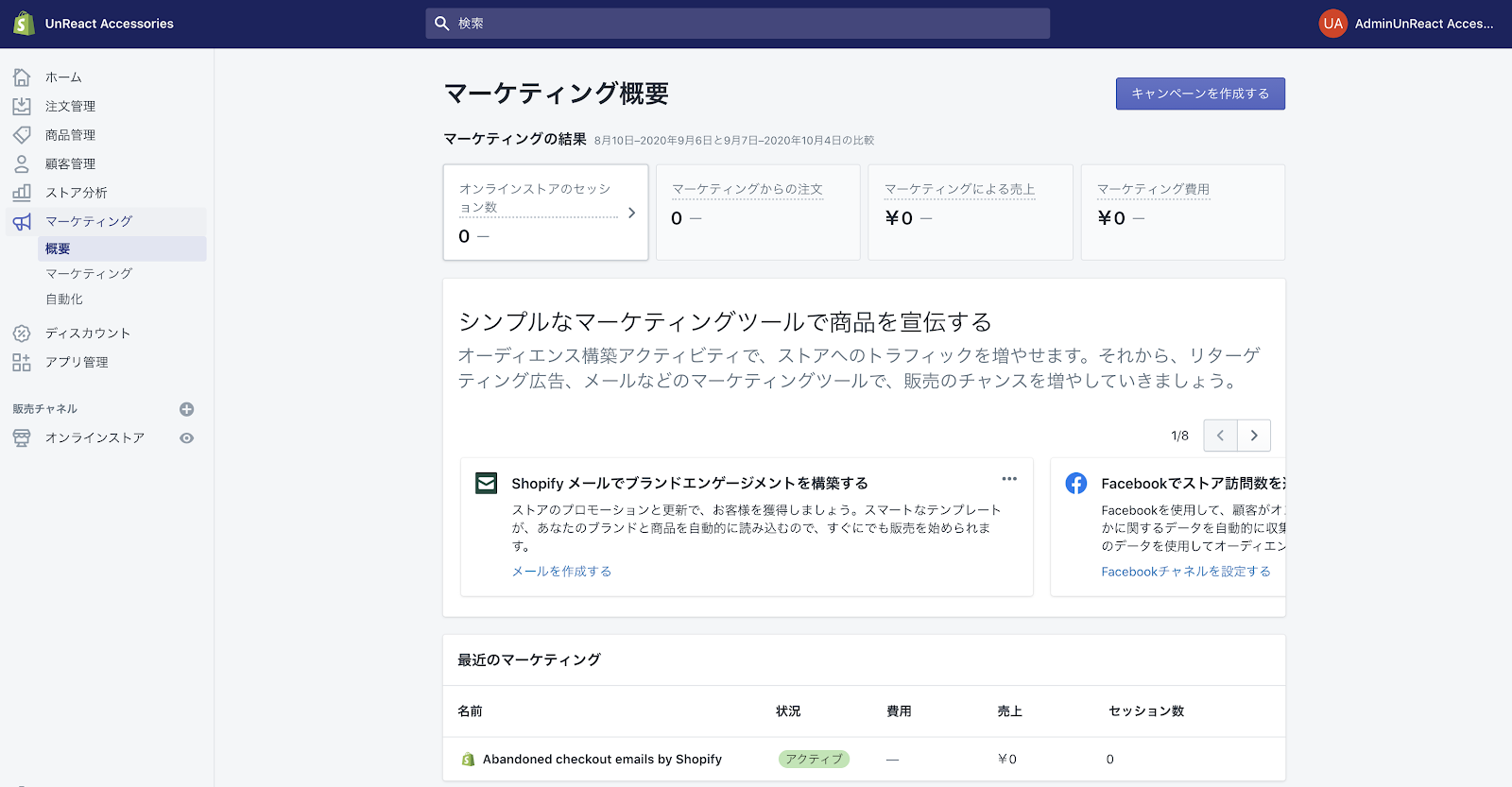Add a sales channel with plus icon

(x=187, y=409)
